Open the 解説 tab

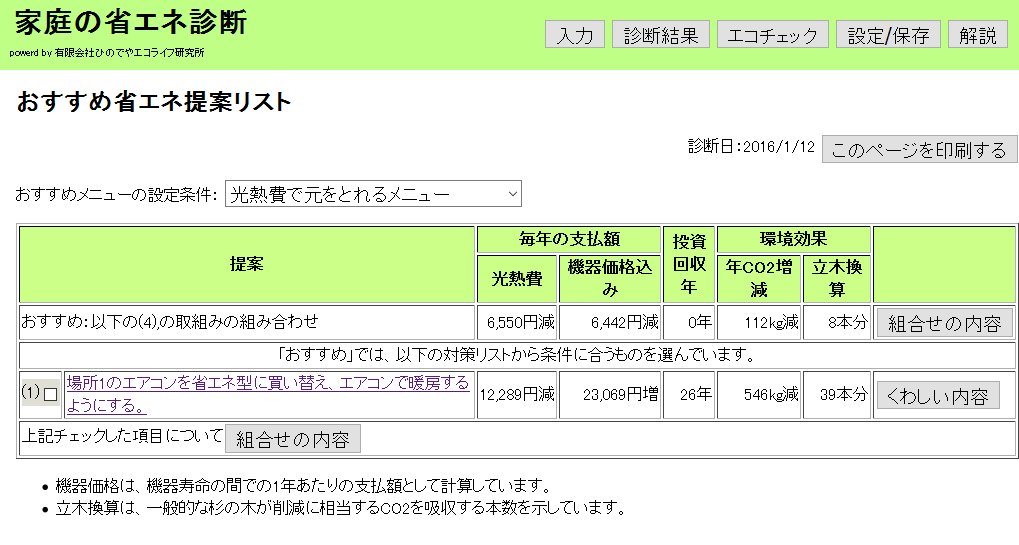(x=977, y=34)
